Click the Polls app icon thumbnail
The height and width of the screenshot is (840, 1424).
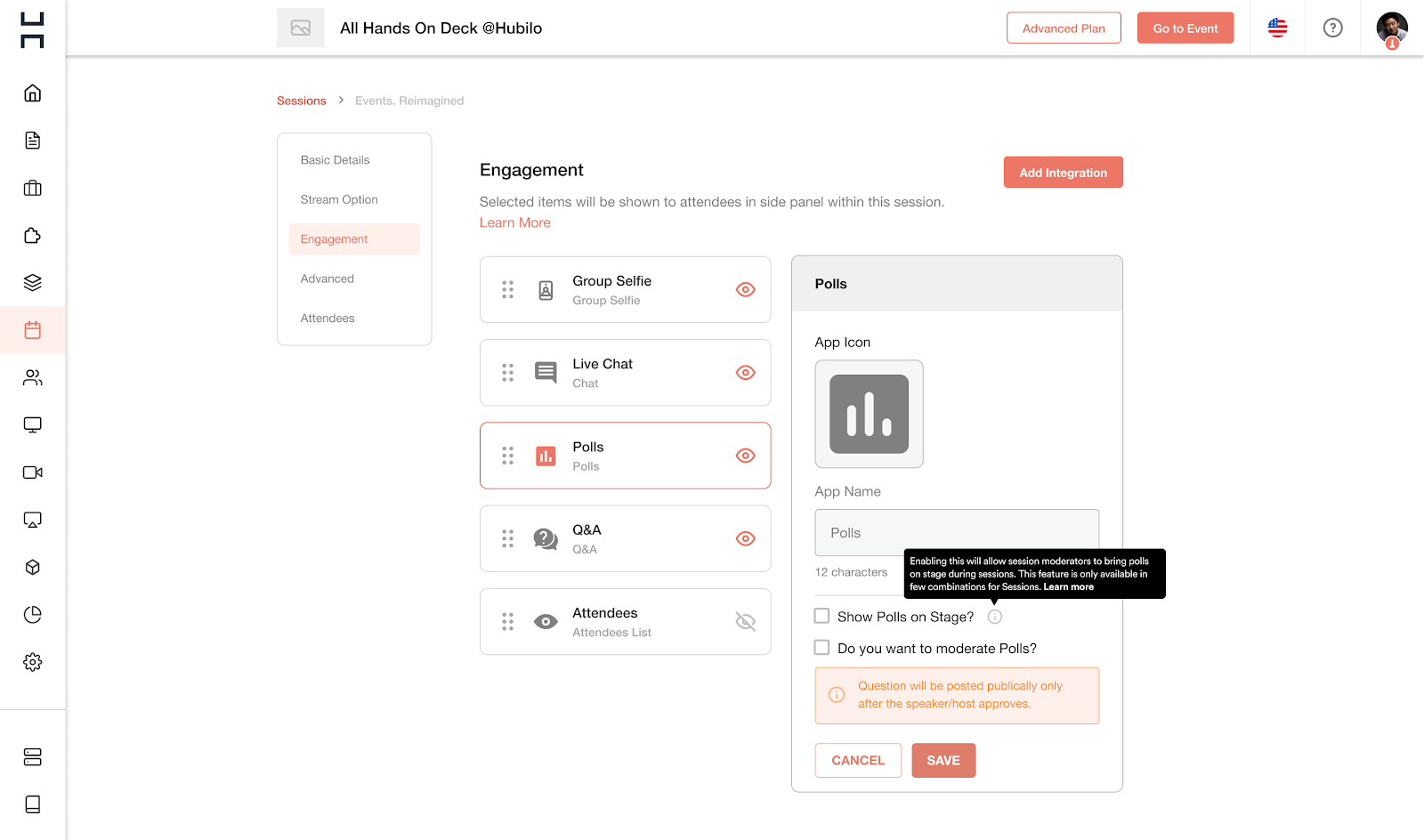coord(870,414)
